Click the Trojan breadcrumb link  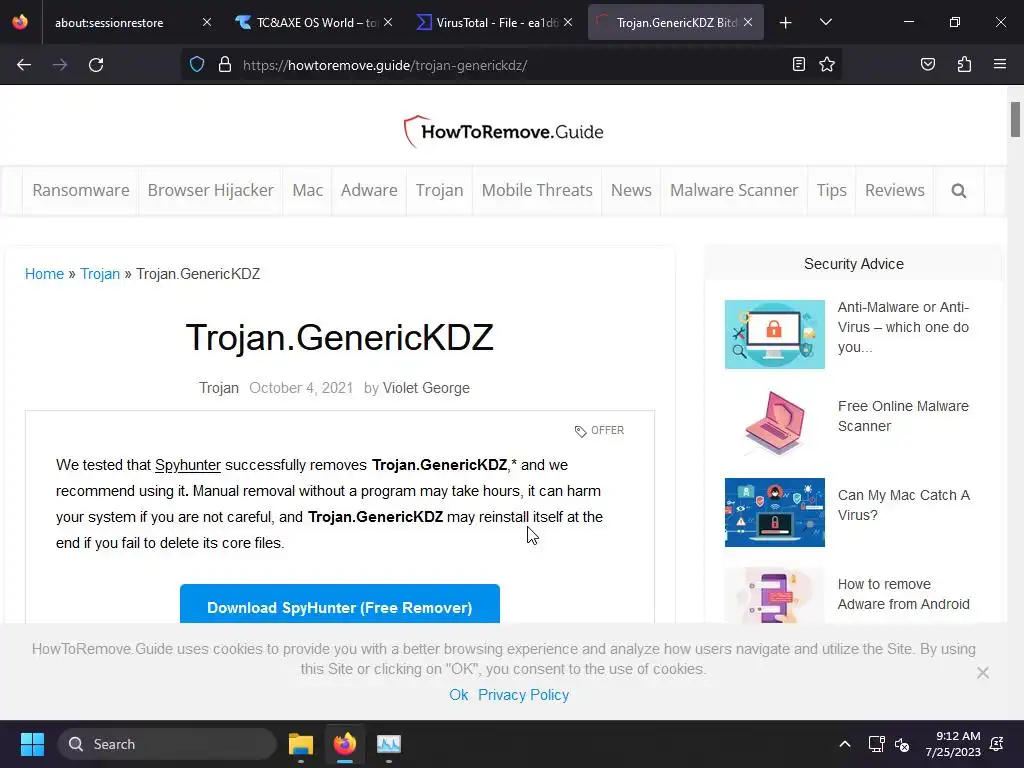tap(100, 274)
